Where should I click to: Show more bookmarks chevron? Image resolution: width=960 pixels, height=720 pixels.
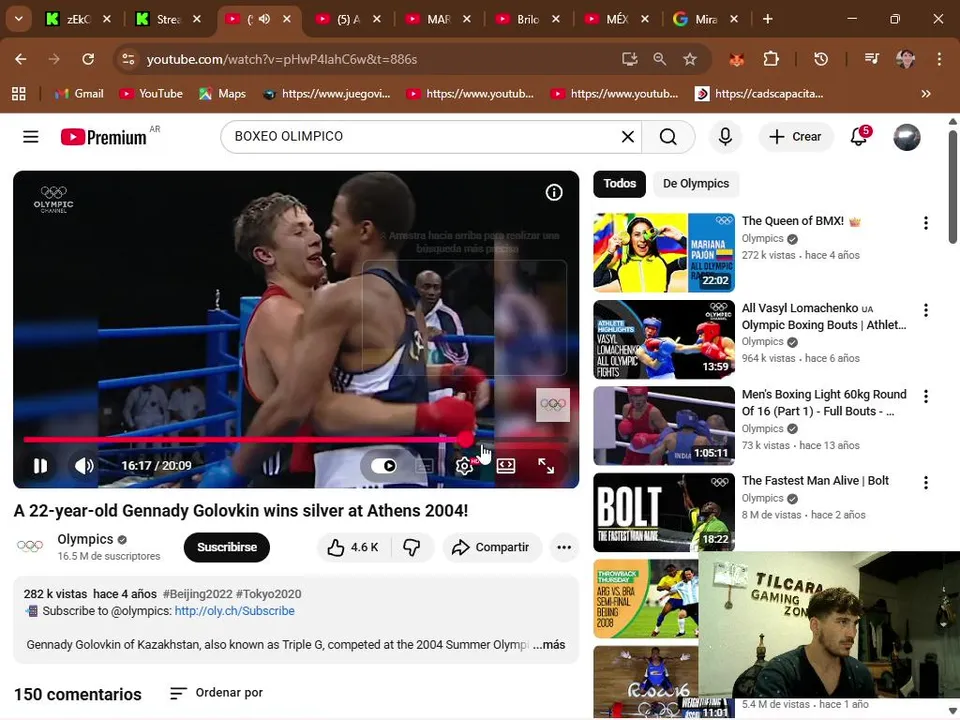(926, 94)
